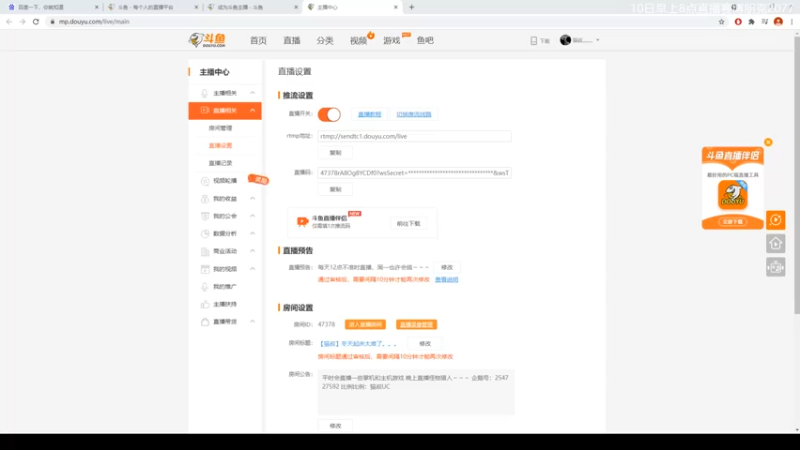Viewport: 800px width, 450px height.
Task: Expand the 商业活动 section chevron
Action: click(x=253, y=251)
